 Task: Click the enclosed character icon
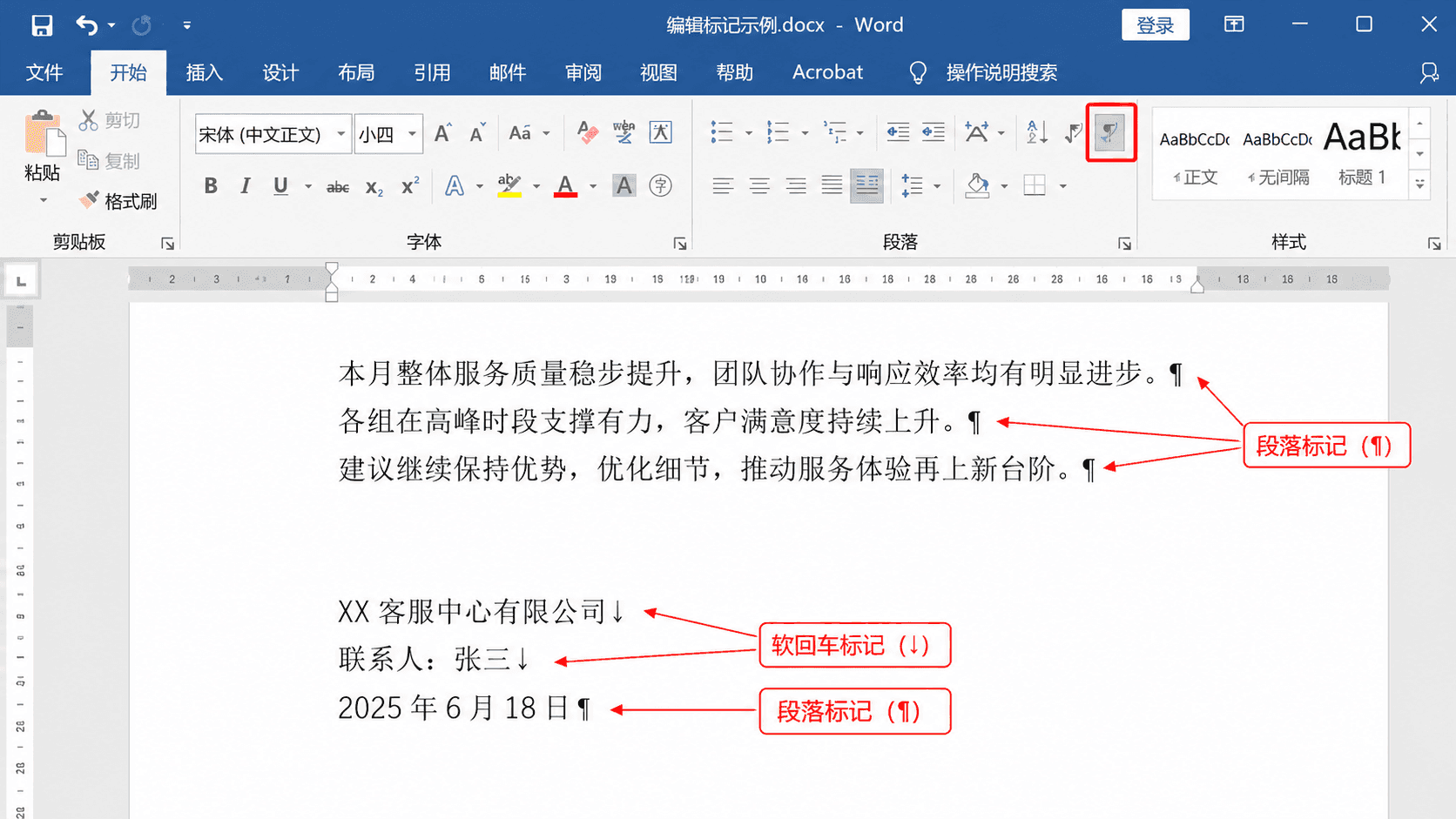(661, 185)
